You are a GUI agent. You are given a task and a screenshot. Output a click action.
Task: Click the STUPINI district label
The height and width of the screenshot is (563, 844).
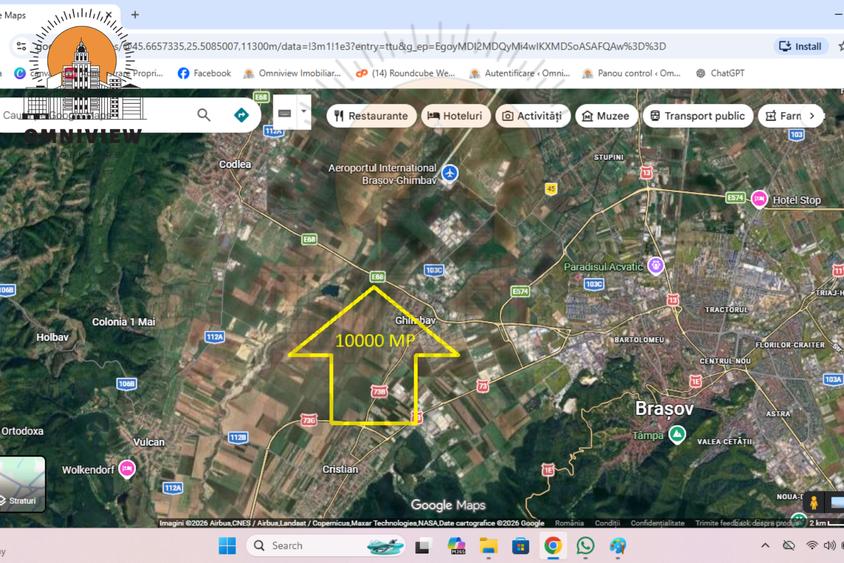(x=608, y=157)
